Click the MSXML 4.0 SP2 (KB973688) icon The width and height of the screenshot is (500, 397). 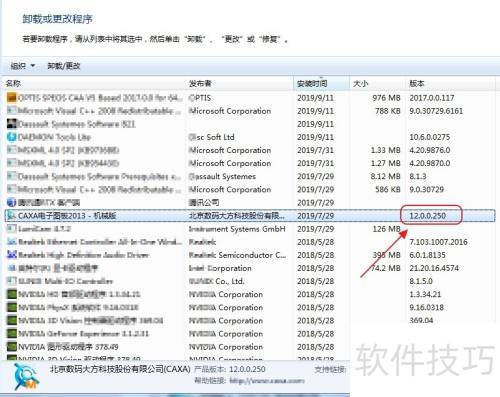click(x=12, y=150)
